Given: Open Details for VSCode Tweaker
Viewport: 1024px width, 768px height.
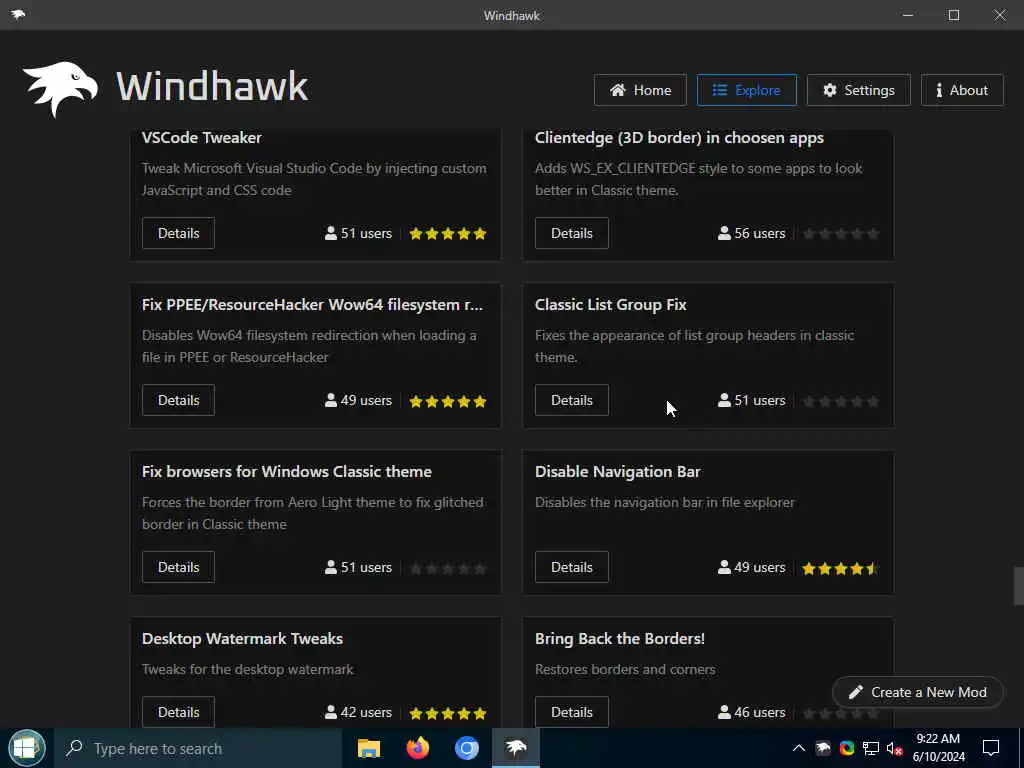Looking at the screenshot, I should point(178,233).
